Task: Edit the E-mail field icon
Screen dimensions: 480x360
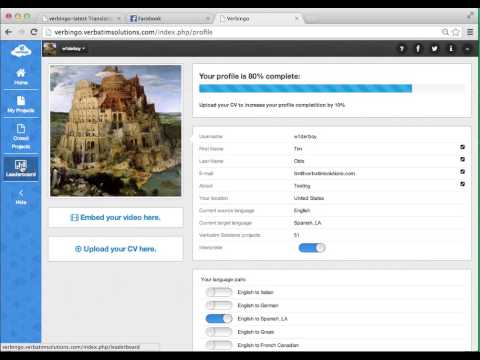Action: pyautogui.click(x=462, y=172)
